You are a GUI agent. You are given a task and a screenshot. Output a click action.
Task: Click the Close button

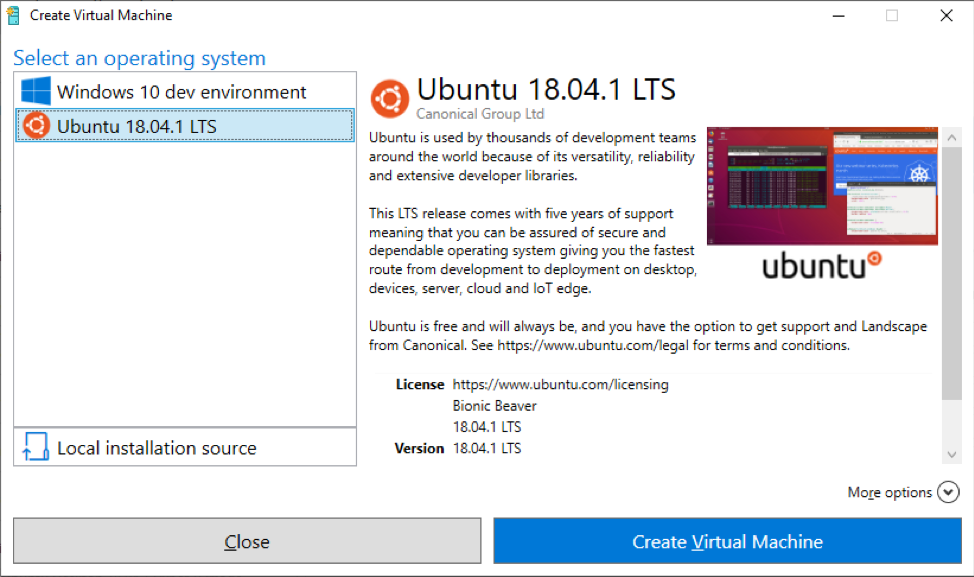[247, 541]
